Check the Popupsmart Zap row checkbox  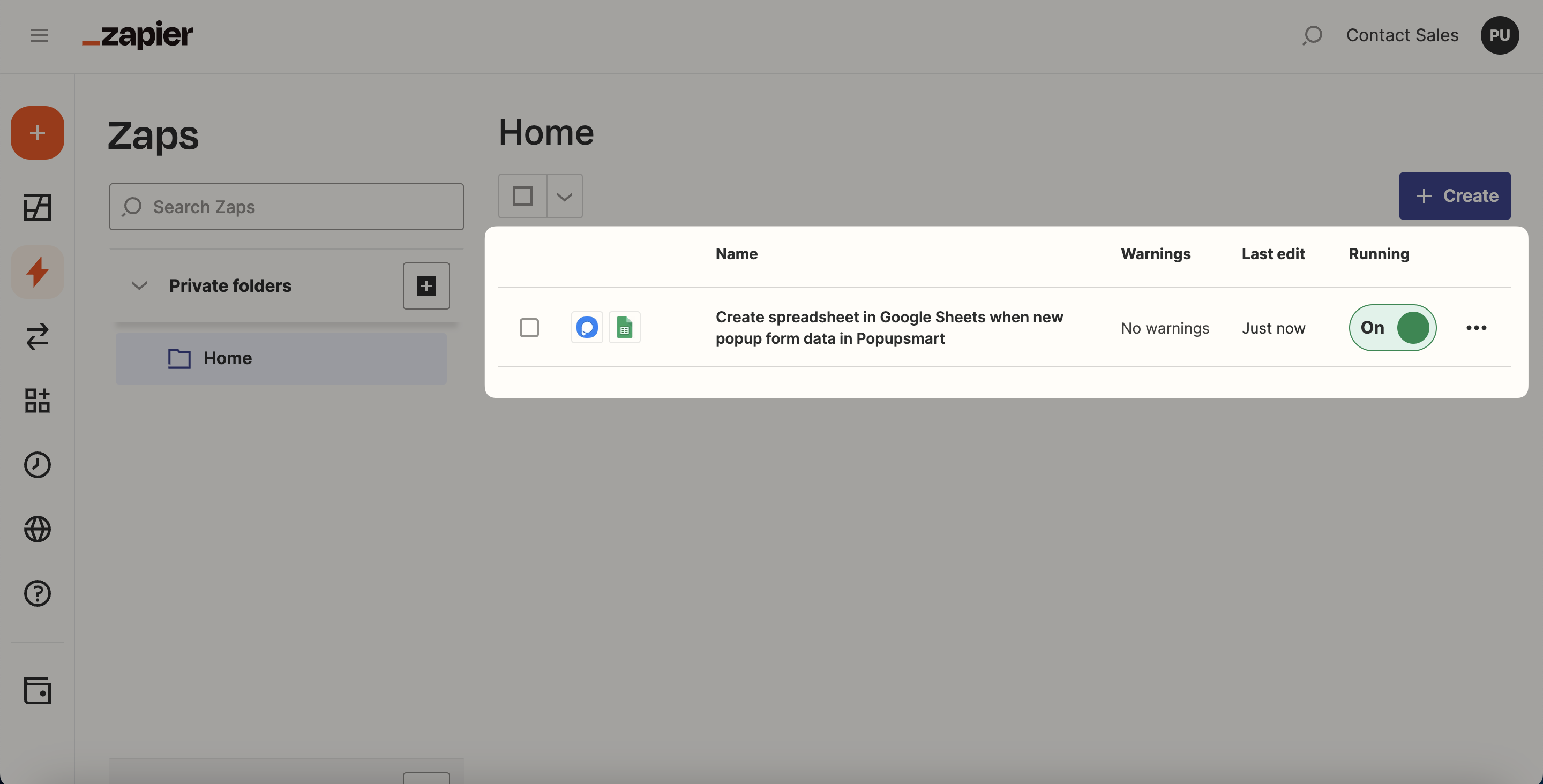point(529,328)
